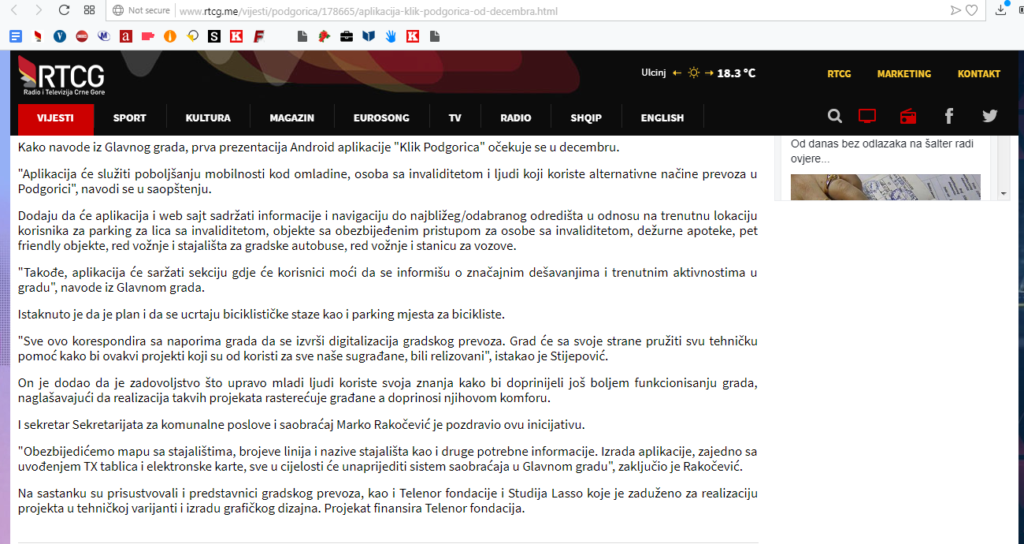Select the MAGAZIN menu item
Image resolution: width=1024 pixels, height=544 pixels.
(x=292, y=118)
